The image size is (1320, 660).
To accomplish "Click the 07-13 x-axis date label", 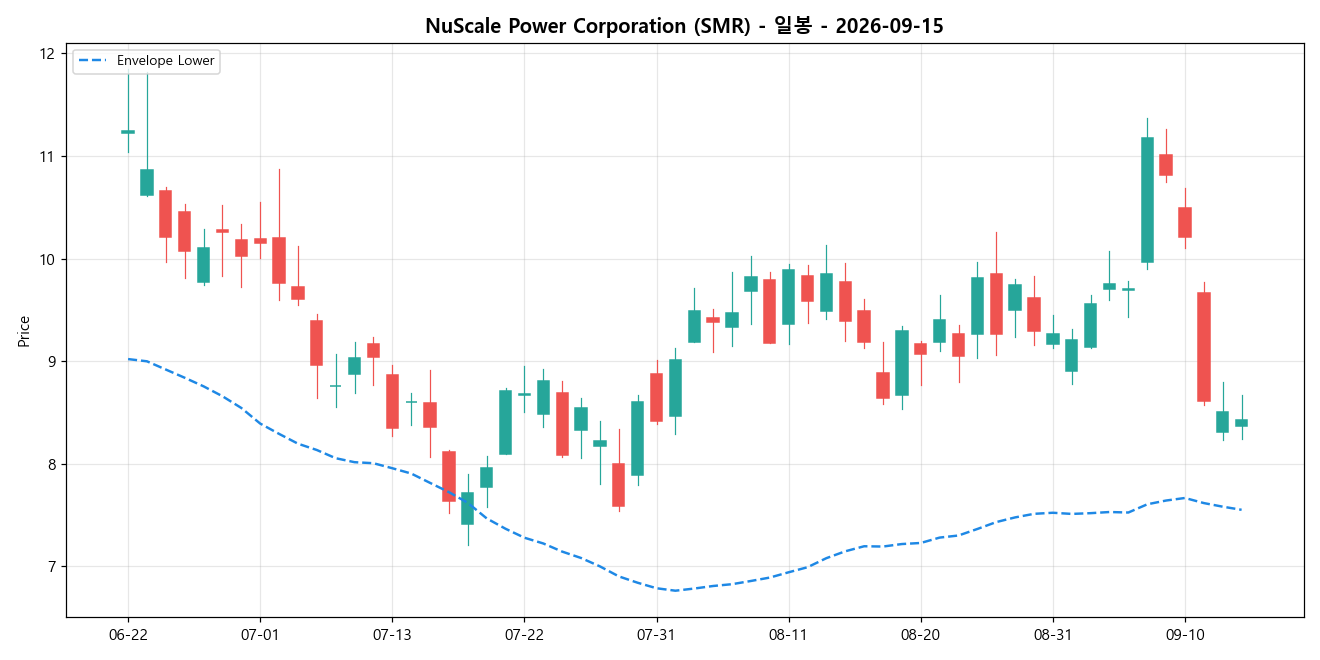I will [392, 635].
